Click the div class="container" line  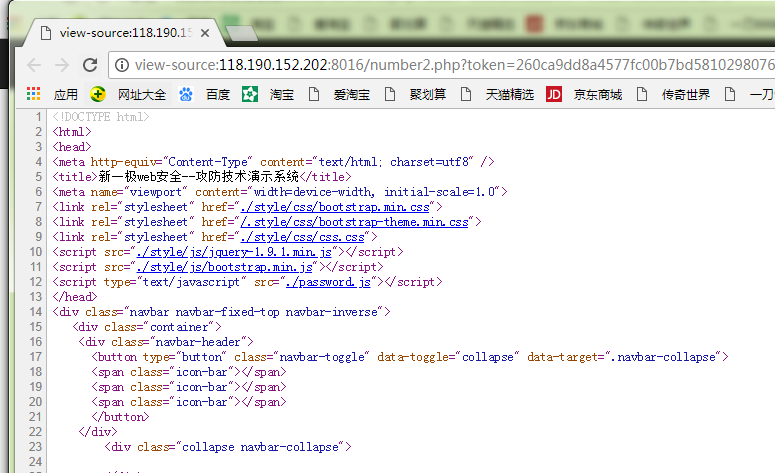(147, 327)
